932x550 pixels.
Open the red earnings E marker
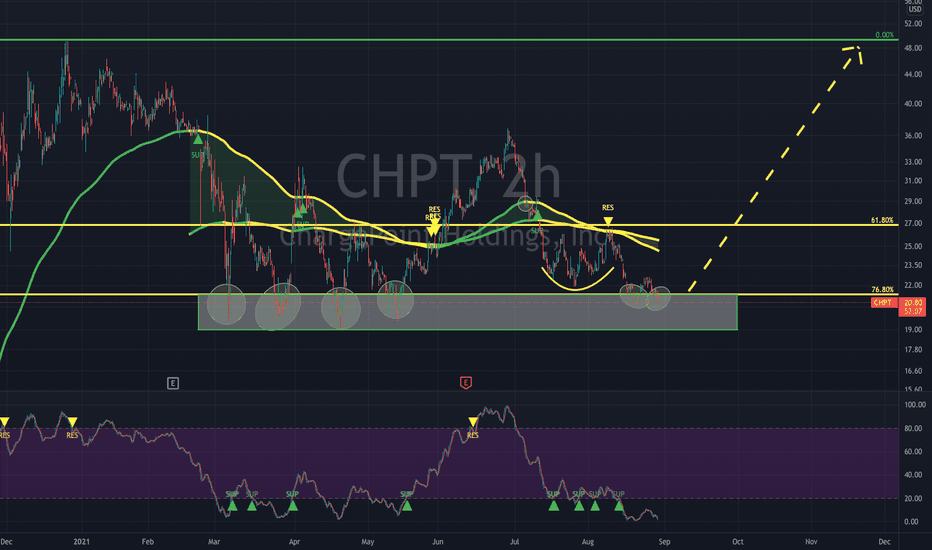pyautogui.click(x=465, y=383)
